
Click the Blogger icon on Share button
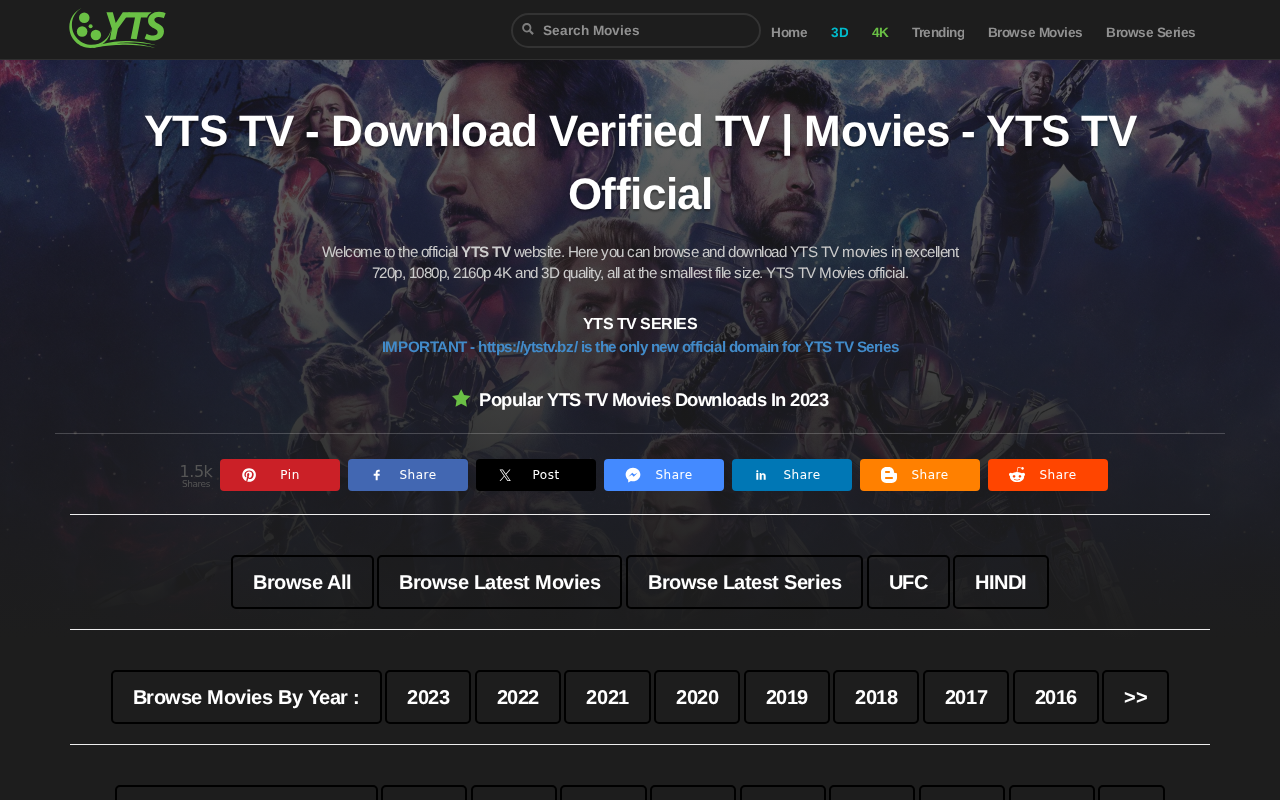point(889,475)
